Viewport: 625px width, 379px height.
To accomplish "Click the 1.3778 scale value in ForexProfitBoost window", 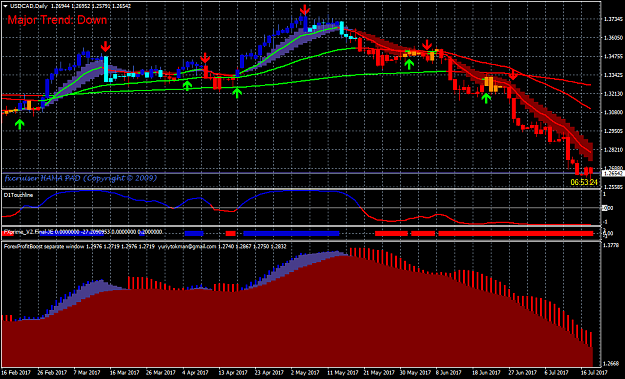I will coord(612,245).
